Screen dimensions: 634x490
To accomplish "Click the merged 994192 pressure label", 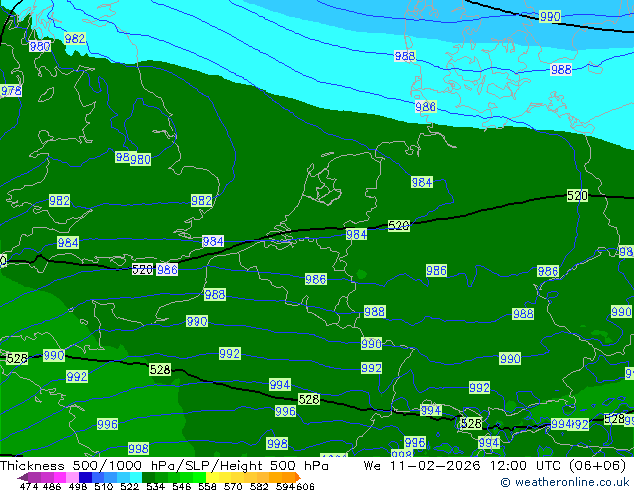I will click(x=570, y=424).
